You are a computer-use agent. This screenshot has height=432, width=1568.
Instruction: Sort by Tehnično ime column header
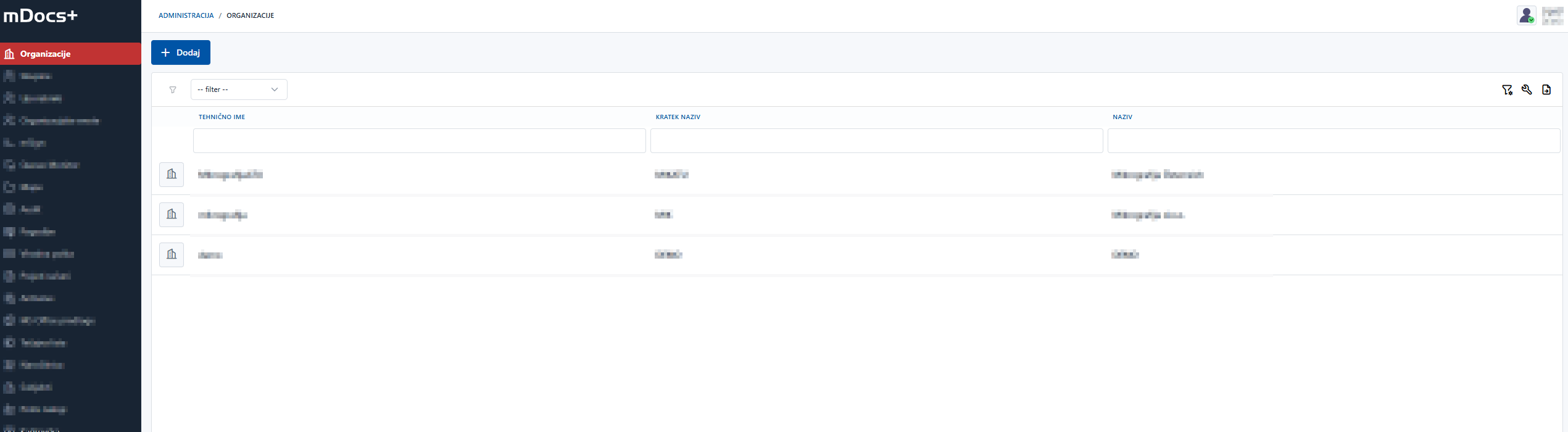pyautogui.click(x=222, y=117)
